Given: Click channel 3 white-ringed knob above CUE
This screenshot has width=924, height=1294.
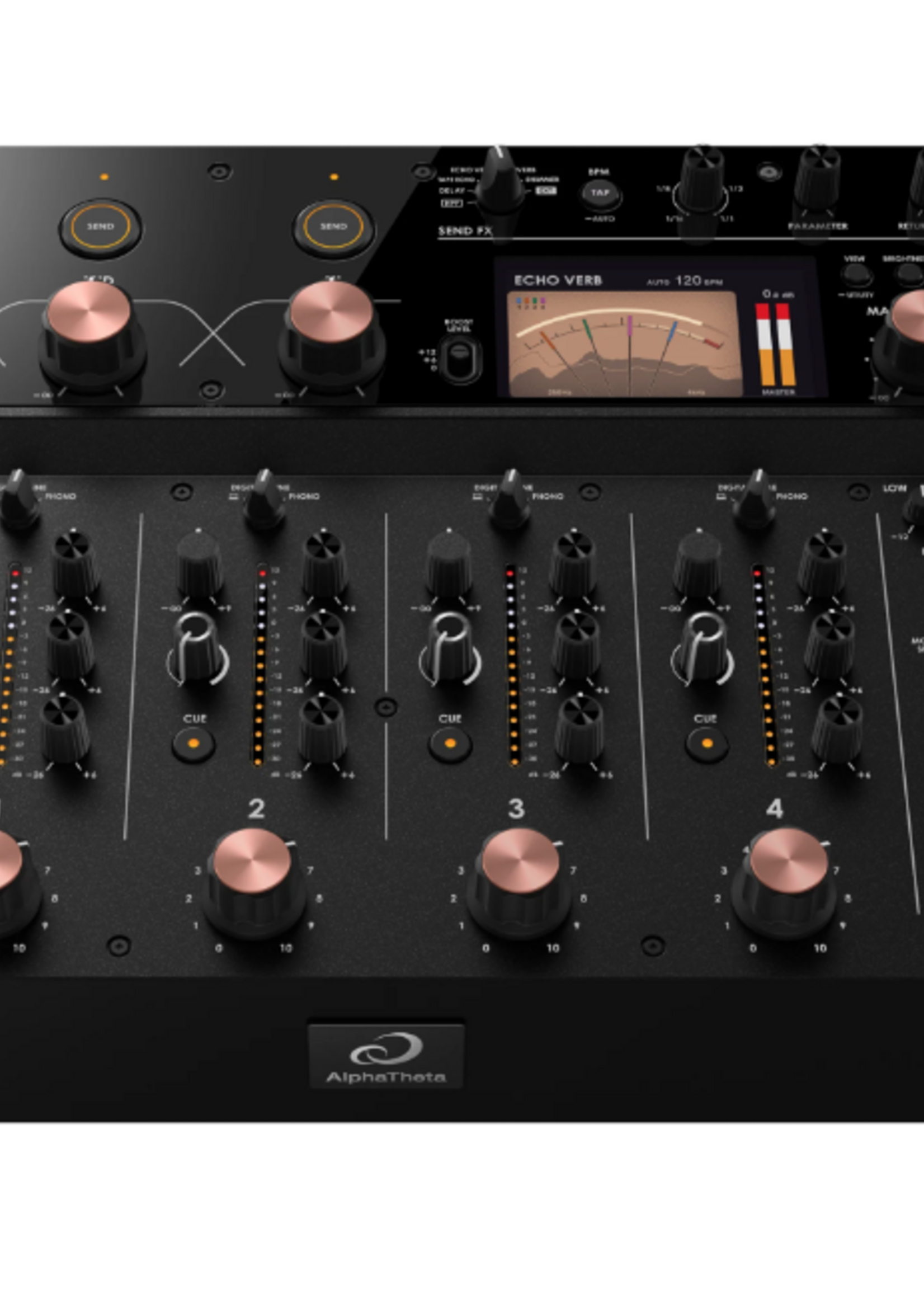Looking at the screenshot, I should 450,649.
